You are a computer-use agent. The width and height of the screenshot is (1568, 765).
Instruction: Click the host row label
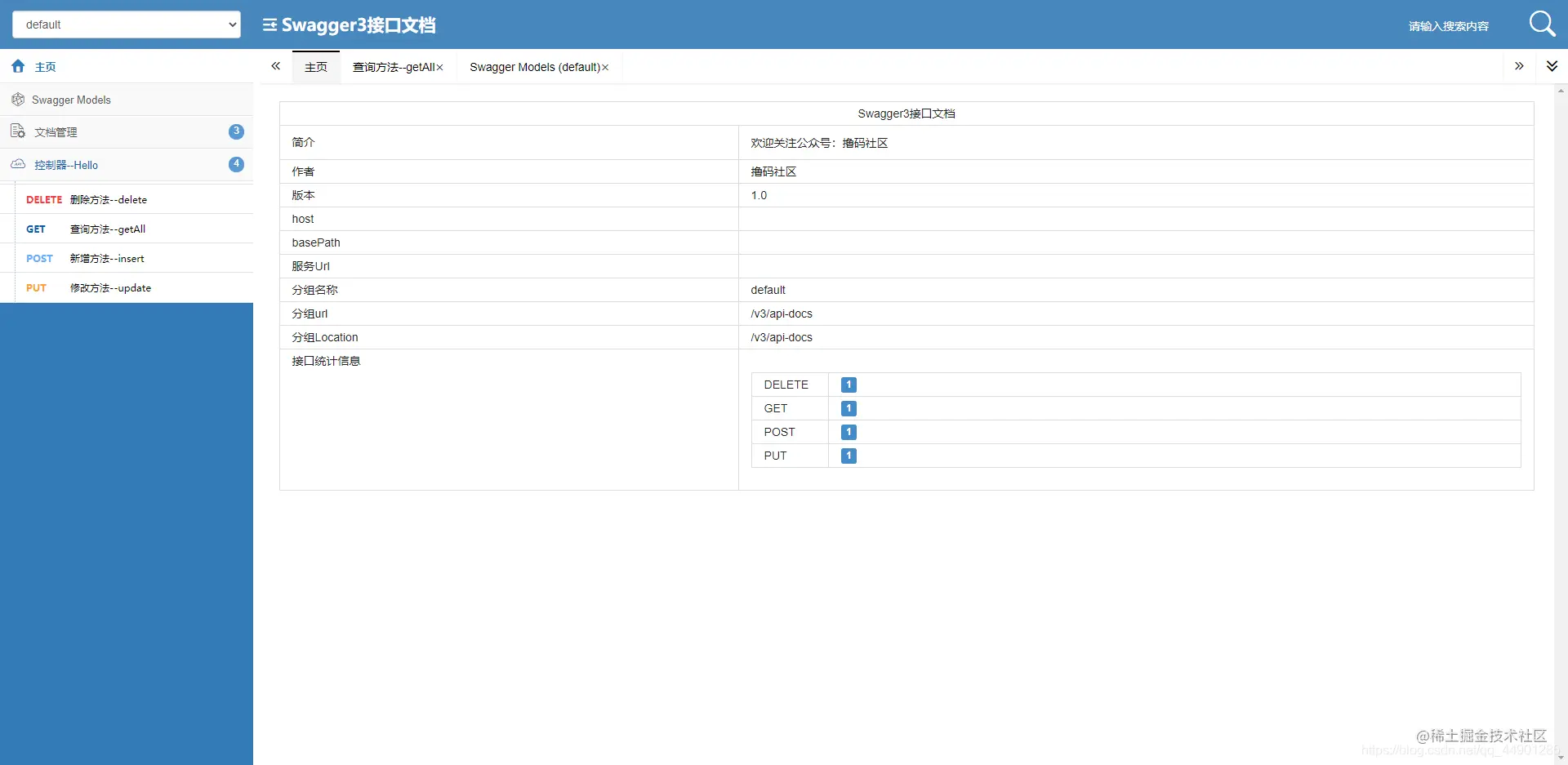coord(303,219)
